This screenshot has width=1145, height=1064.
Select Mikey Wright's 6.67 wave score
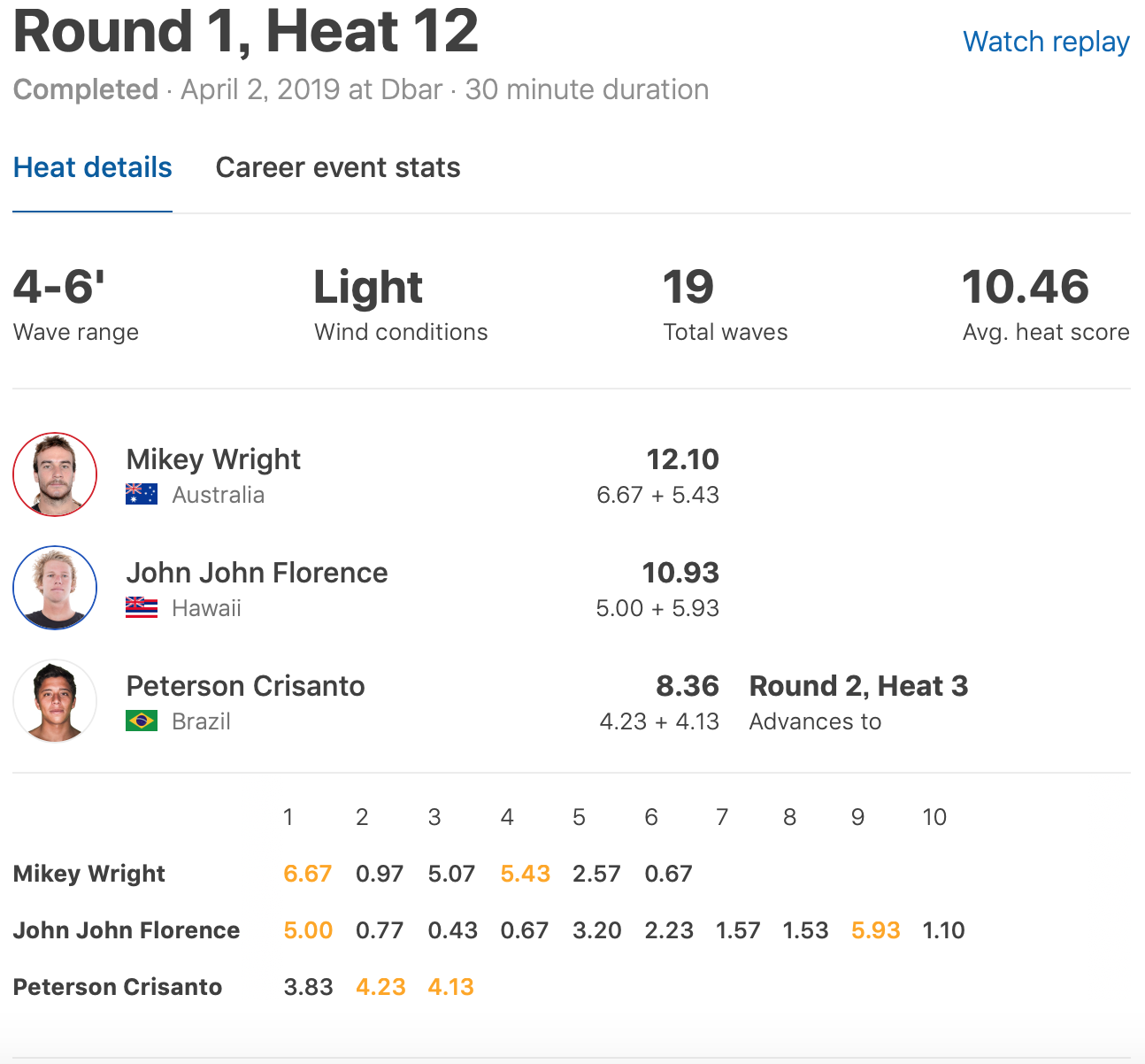(x=307, y=874)
